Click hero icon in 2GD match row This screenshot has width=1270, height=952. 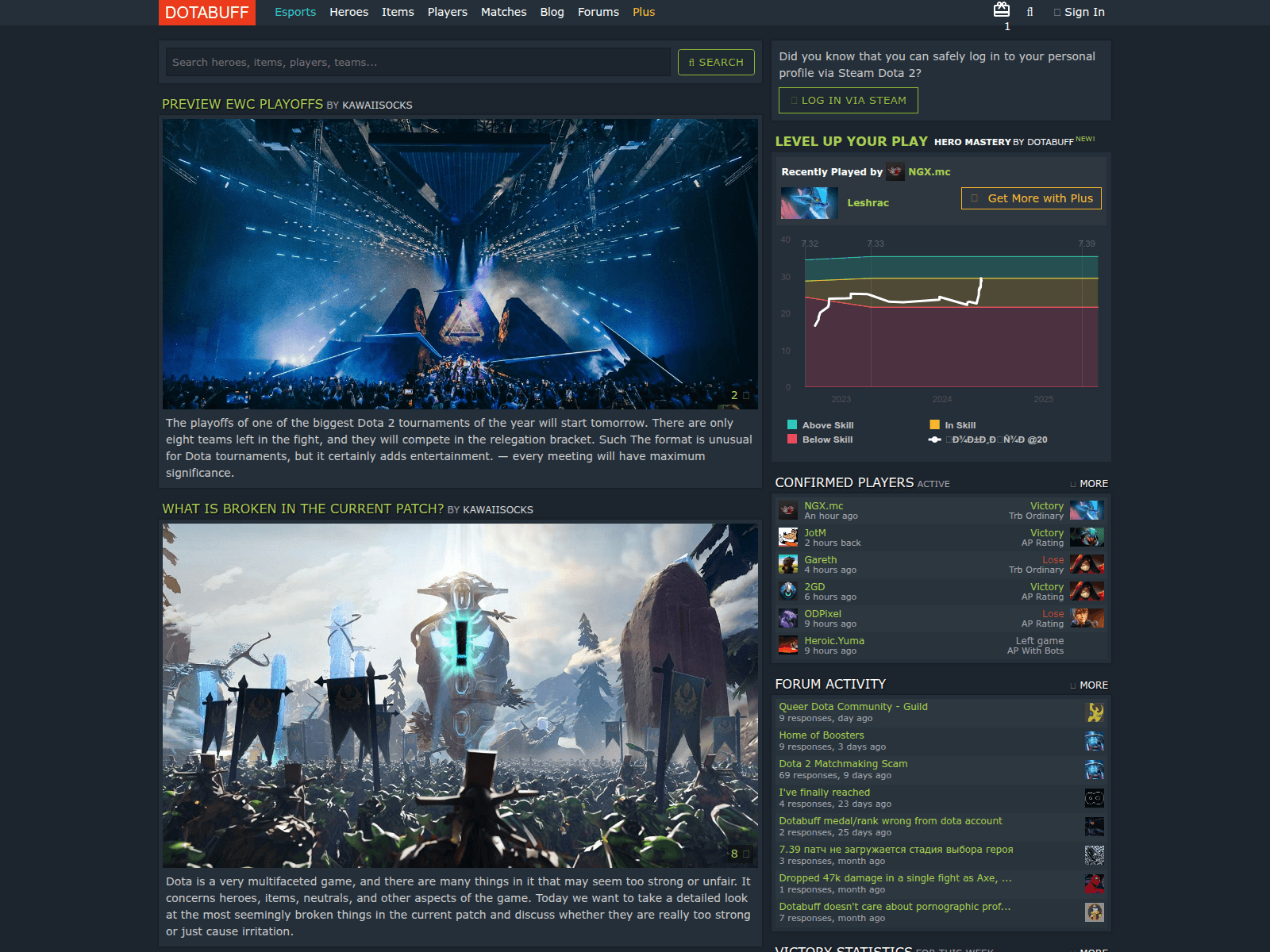coord(1087,591)
